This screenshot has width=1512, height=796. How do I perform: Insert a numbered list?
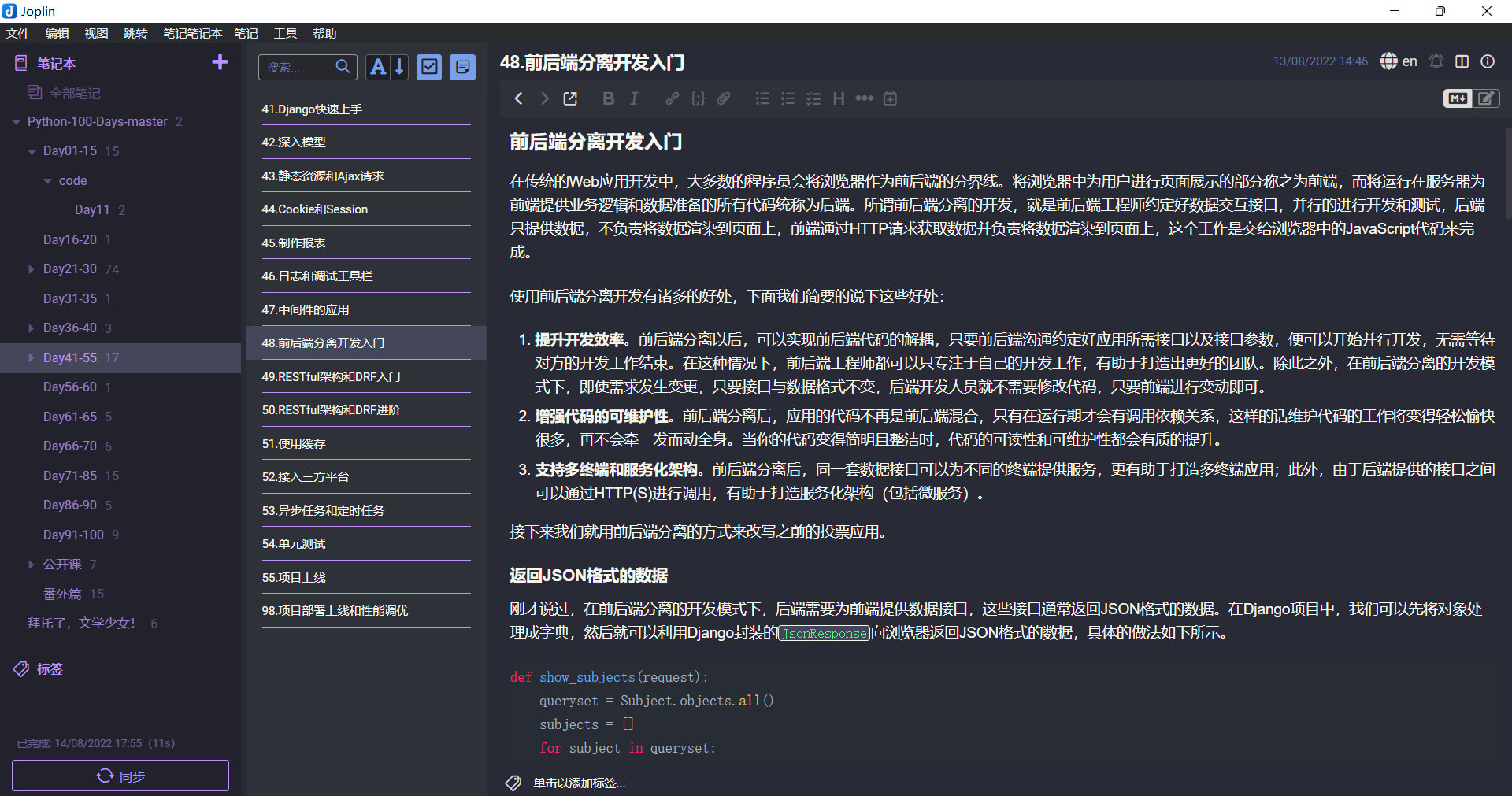(x=787, y=98)
